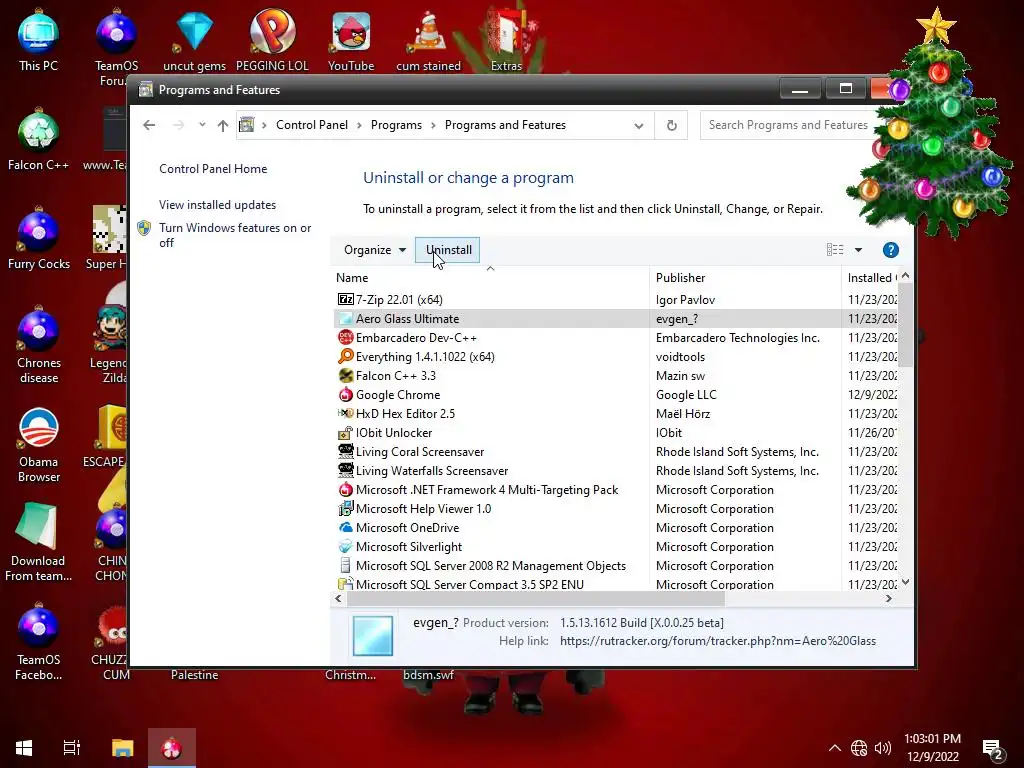Open File Explorer from the taskbar
1024x768 pixels.
[122, 748]
